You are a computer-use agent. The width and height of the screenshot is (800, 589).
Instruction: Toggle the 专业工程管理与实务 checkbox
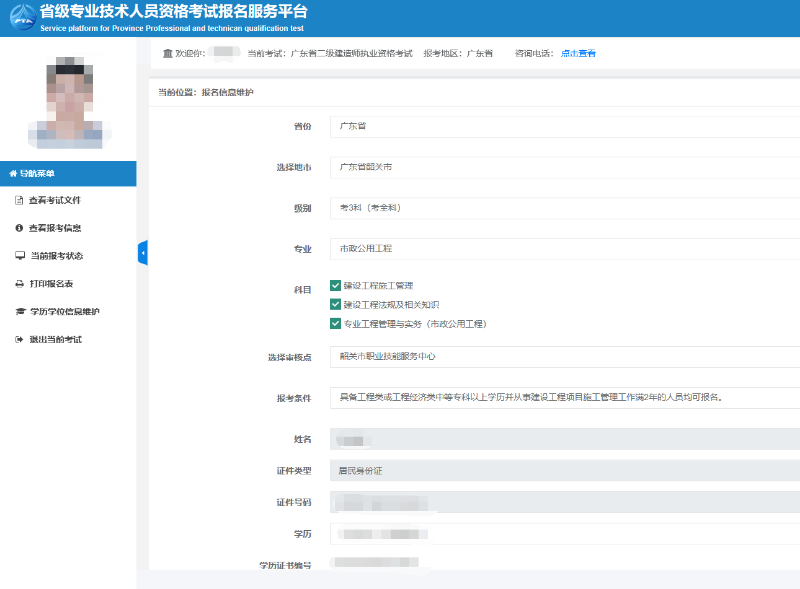[x=337, y=325]
